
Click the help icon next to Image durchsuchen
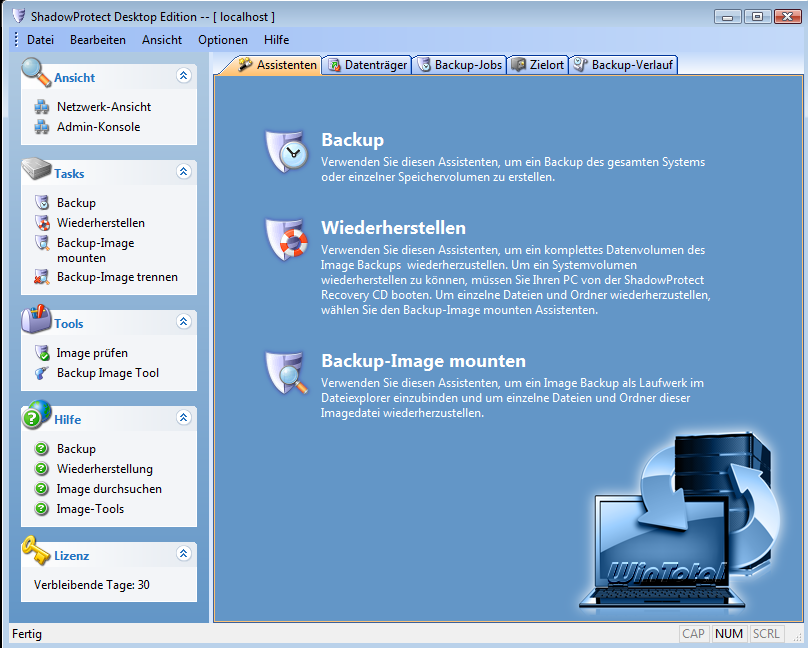click(x=42, y=489)
